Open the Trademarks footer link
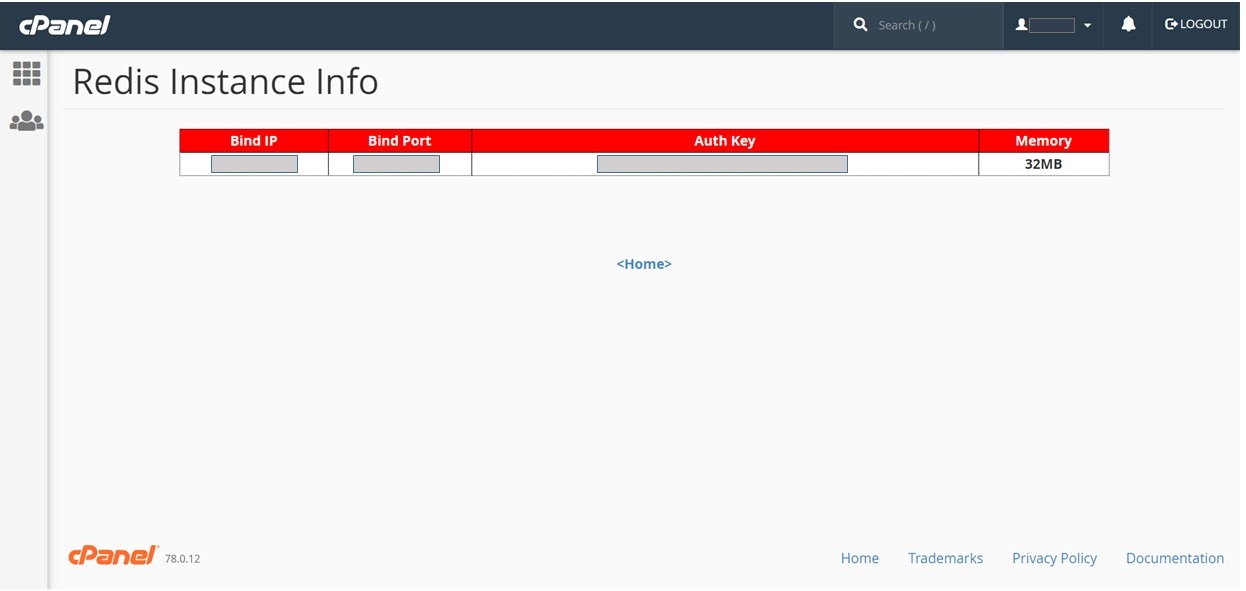The width and height of the screenshot is (1246, 591). (x=945, y=558)
